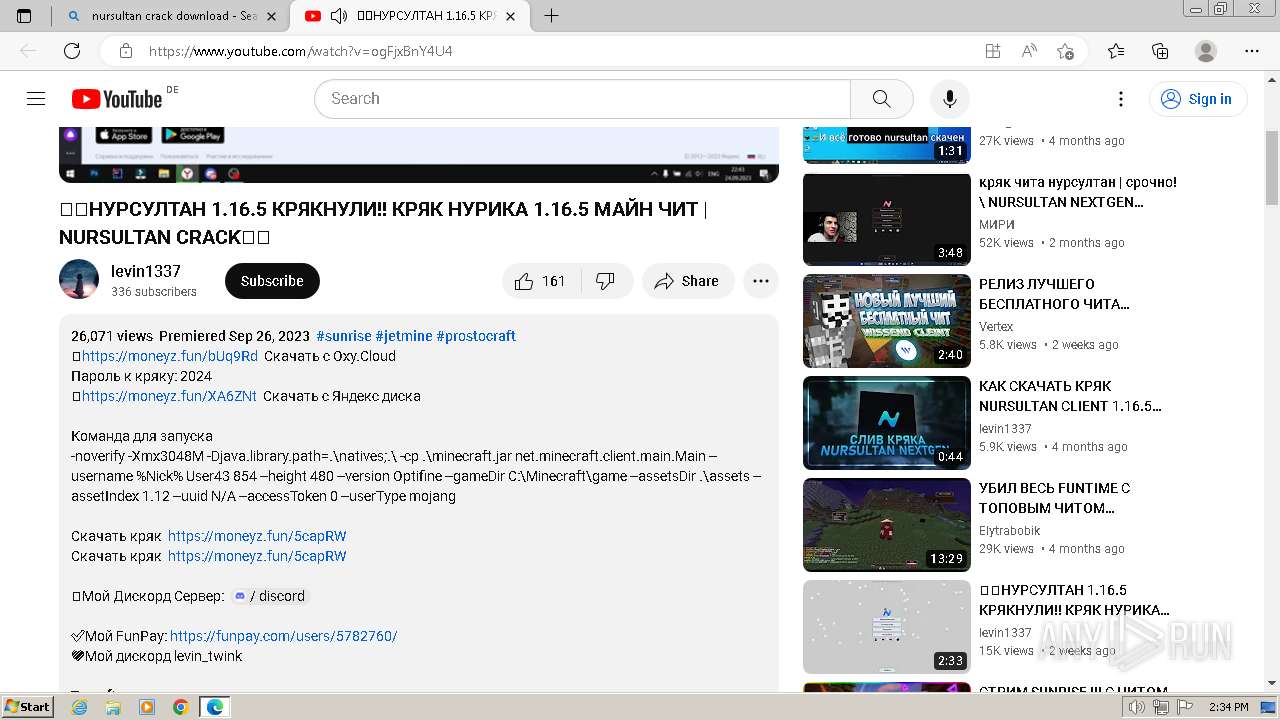Screen dimensions: 1280x720
Task: Click the address bar URL
Action: coord(301,51)
